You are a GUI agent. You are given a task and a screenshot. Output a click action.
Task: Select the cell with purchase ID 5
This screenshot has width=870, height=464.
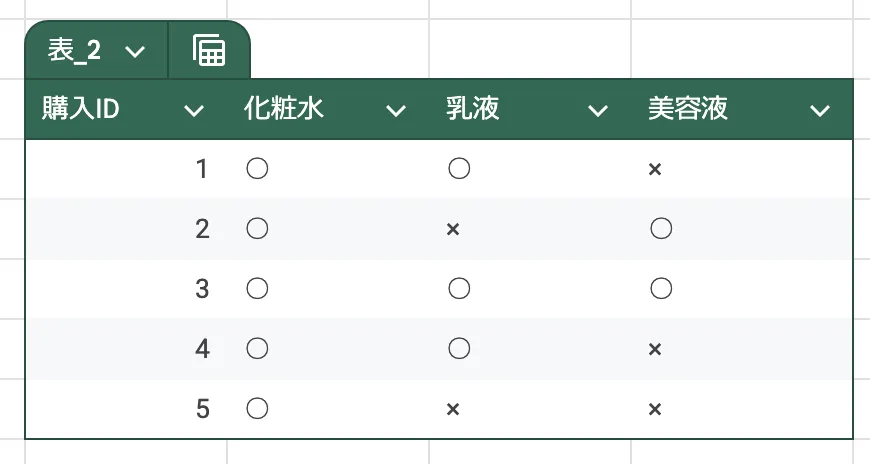click(x=127, y=409)
